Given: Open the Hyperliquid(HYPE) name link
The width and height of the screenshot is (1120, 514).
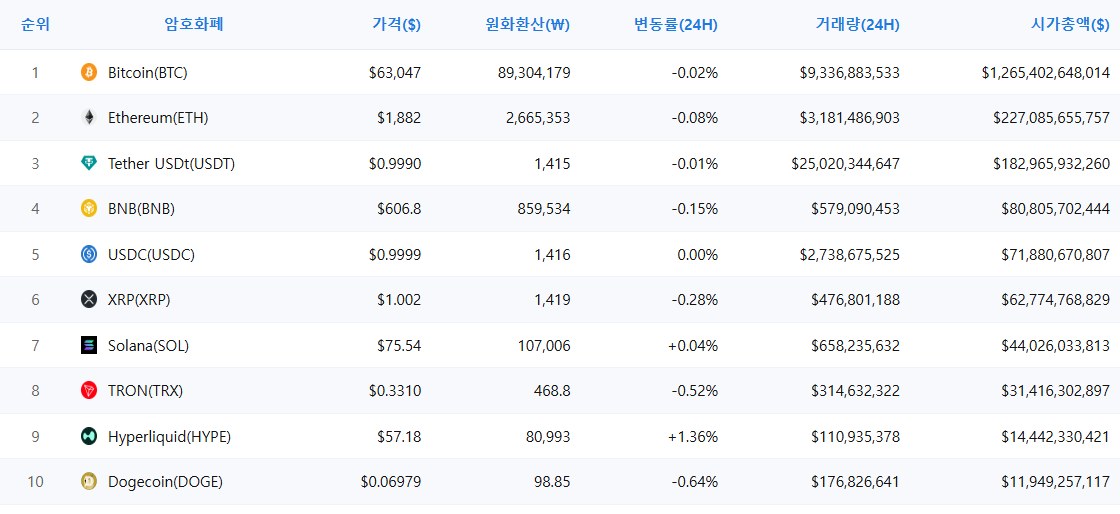Looking at the screenshot, I should click(x=169, y=437).
